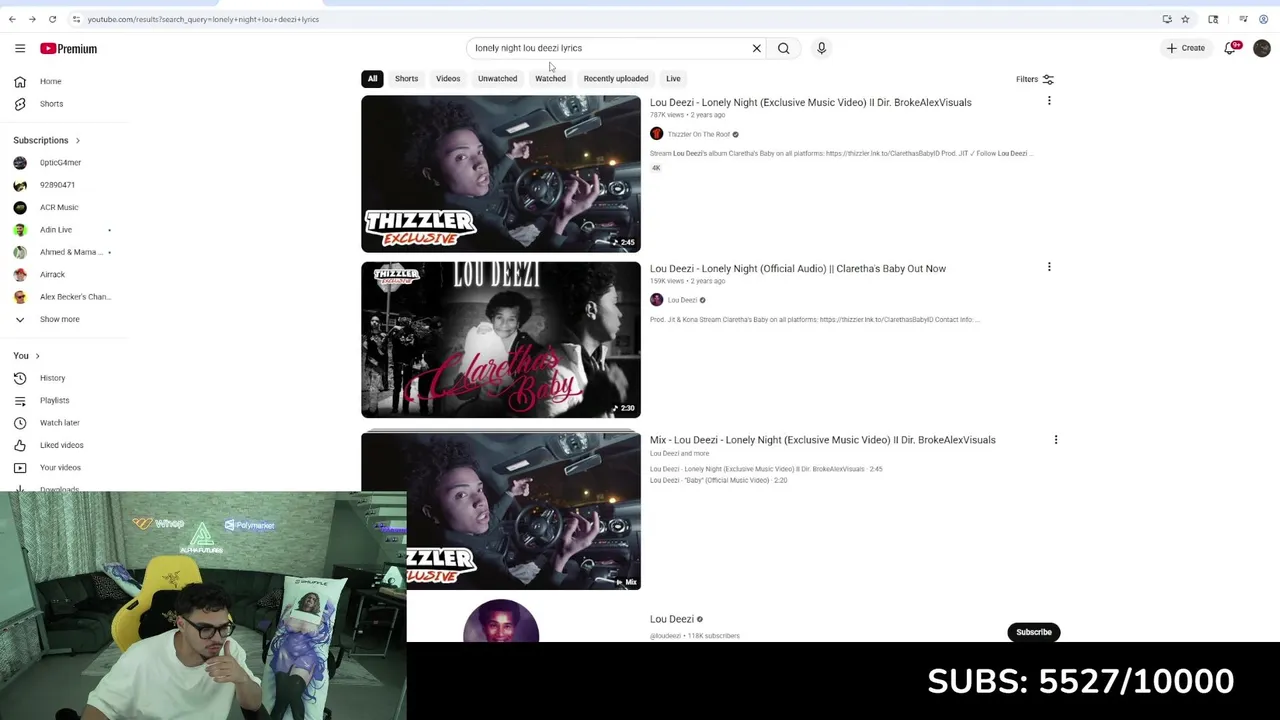Expand the Subscriptions section chevron
The height and width of the screenshot is (720, 1280).
click(x=77, y=140)
